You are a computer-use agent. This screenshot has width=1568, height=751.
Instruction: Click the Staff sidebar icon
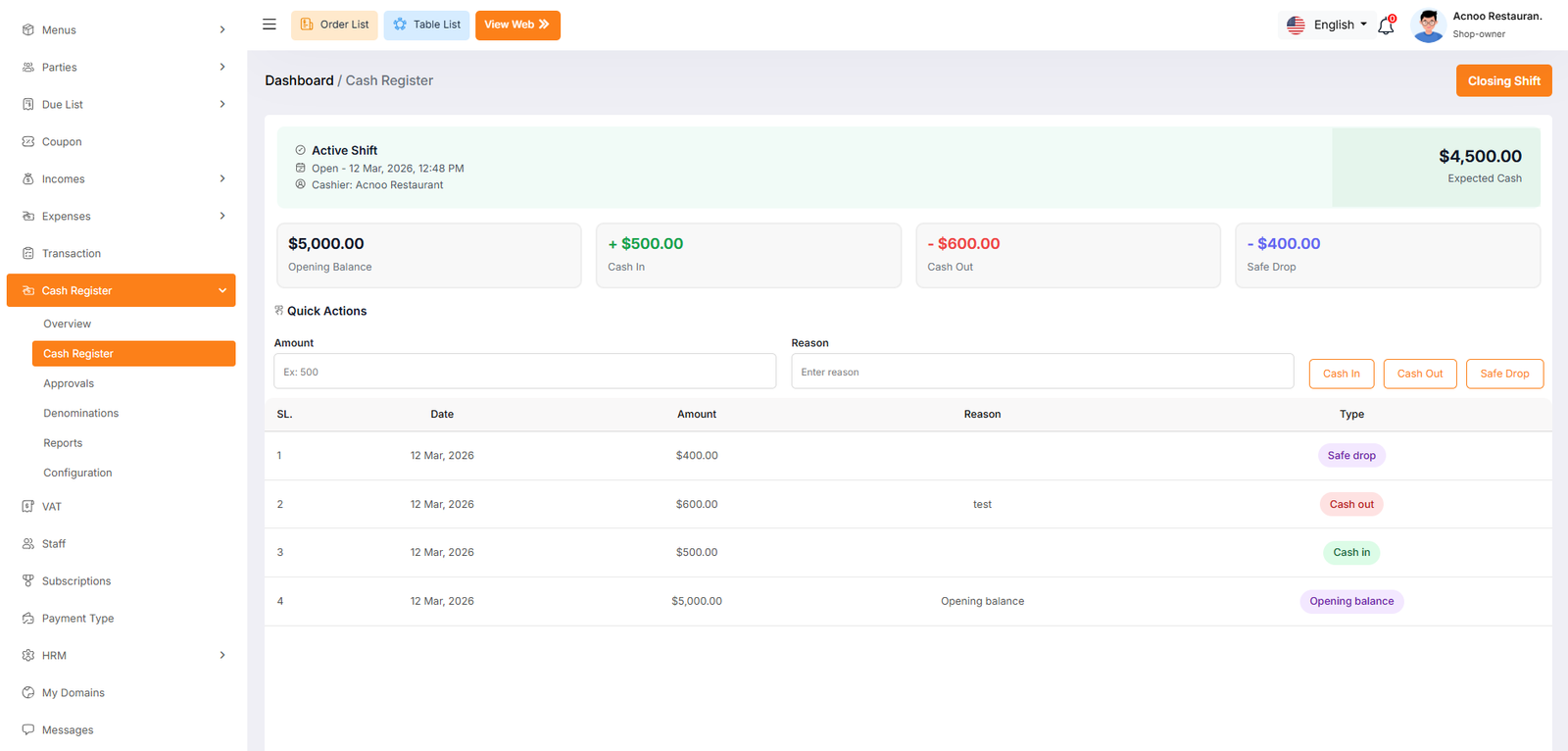pos(28,544)
